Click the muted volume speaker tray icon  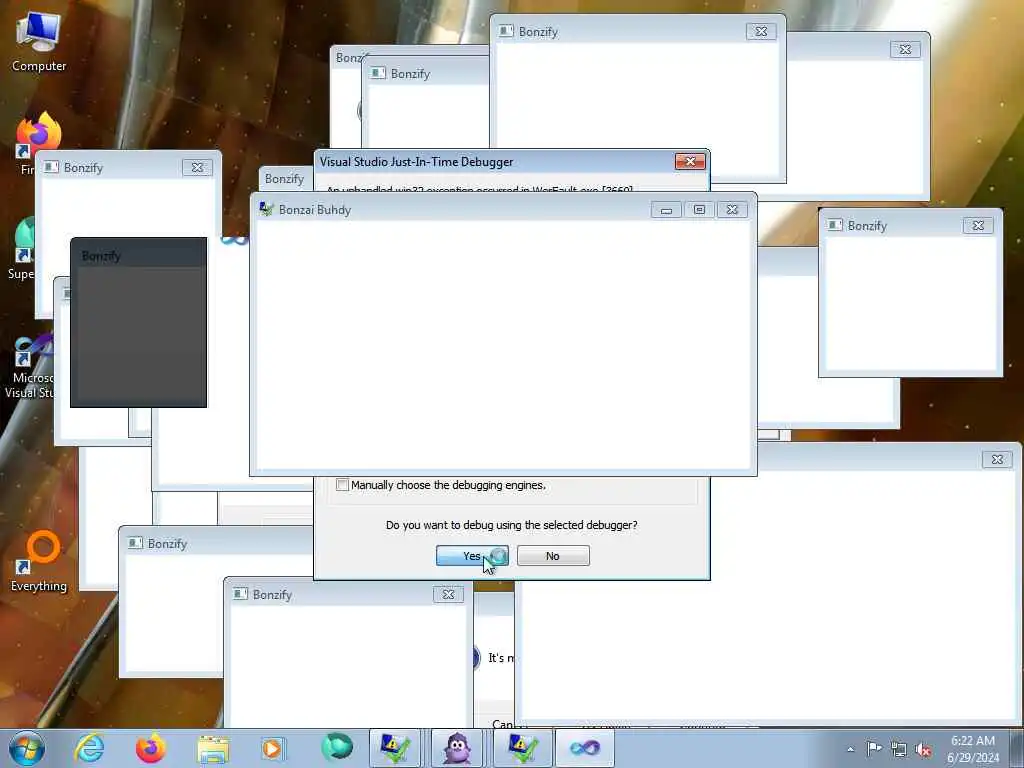point(923,750)
